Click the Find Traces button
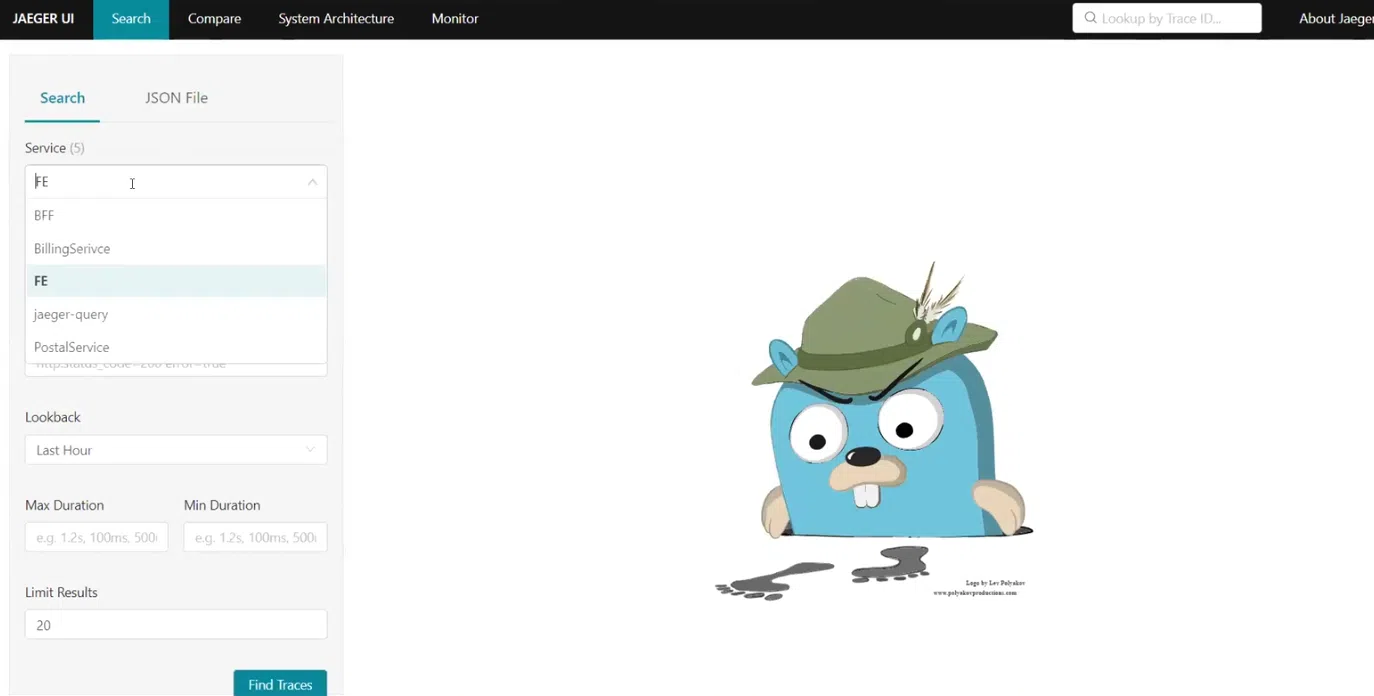 [x=280, y=684]
